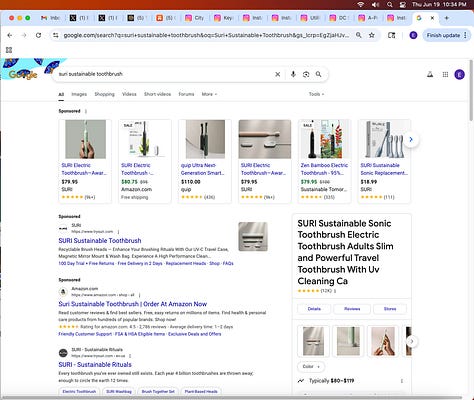The width and height of the screenshot is (474, 400).
Task: Start voice search with the microphone icon
Action: tap(293, 74)
